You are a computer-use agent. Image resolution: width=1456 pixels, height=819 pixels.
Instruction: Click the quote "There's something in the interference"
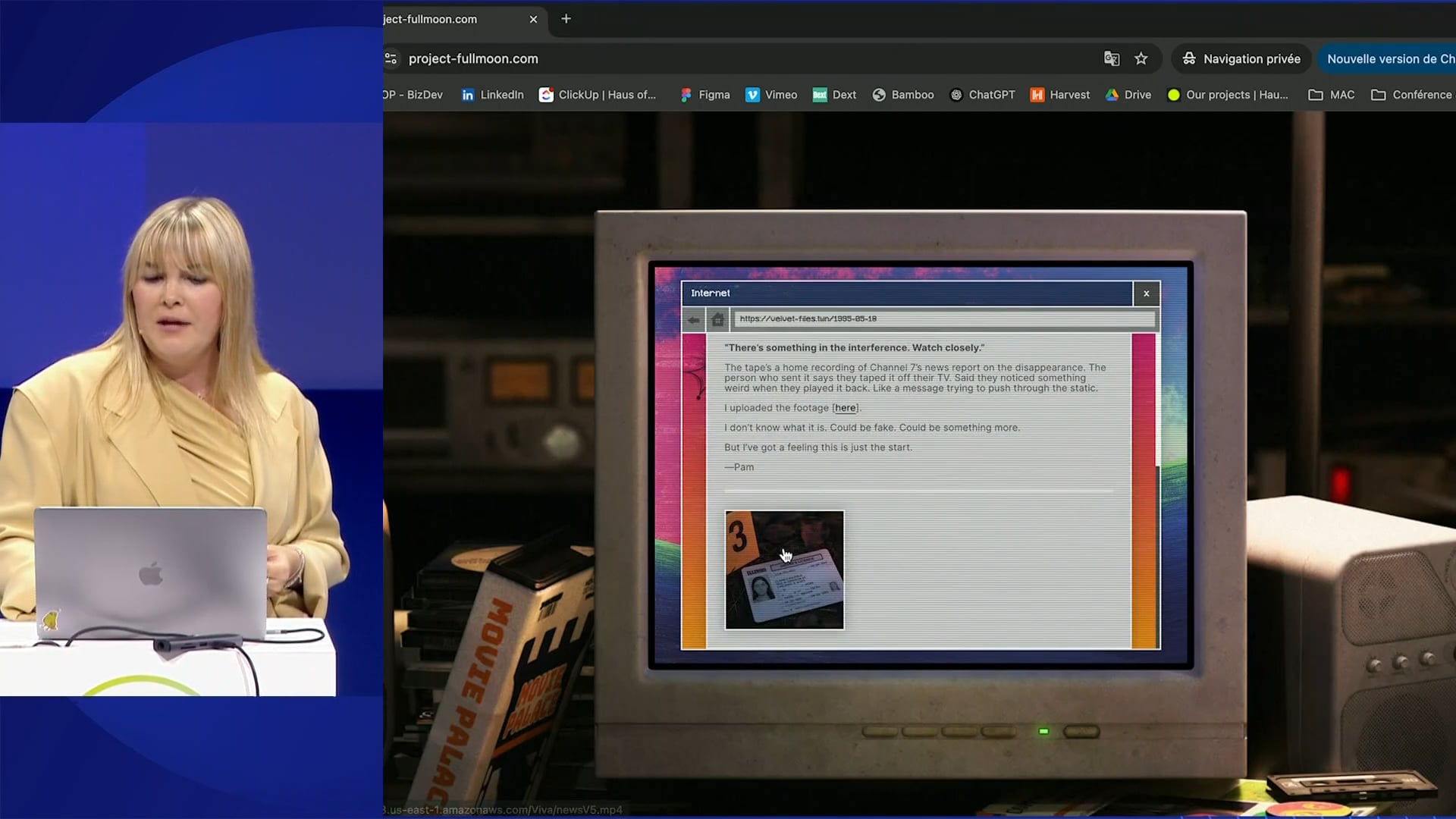coord(855,348)
